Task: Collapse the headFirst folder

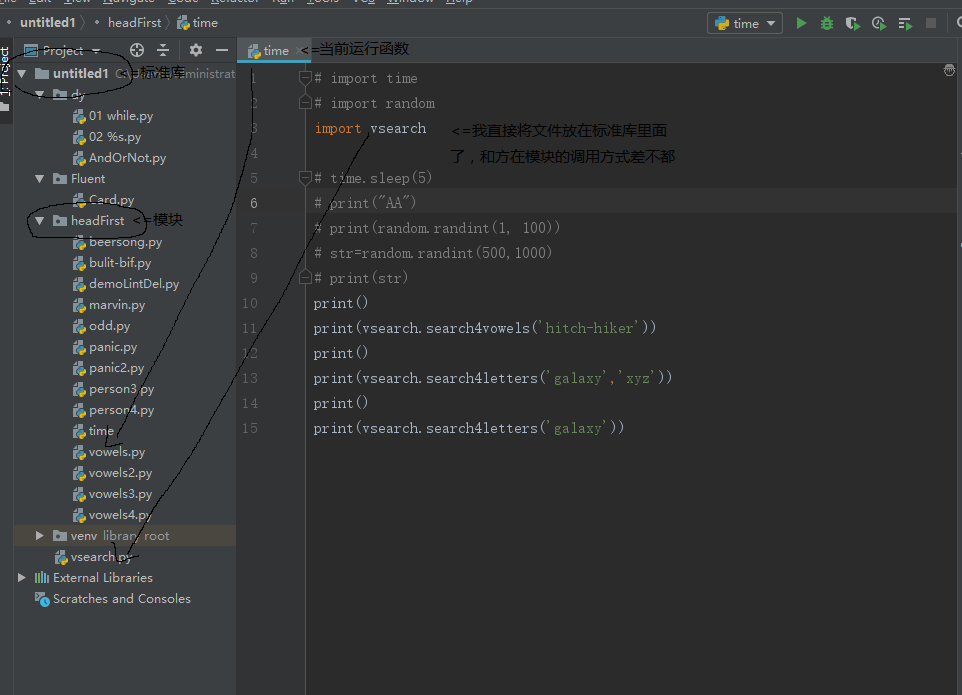Action: tap(40, 221)
